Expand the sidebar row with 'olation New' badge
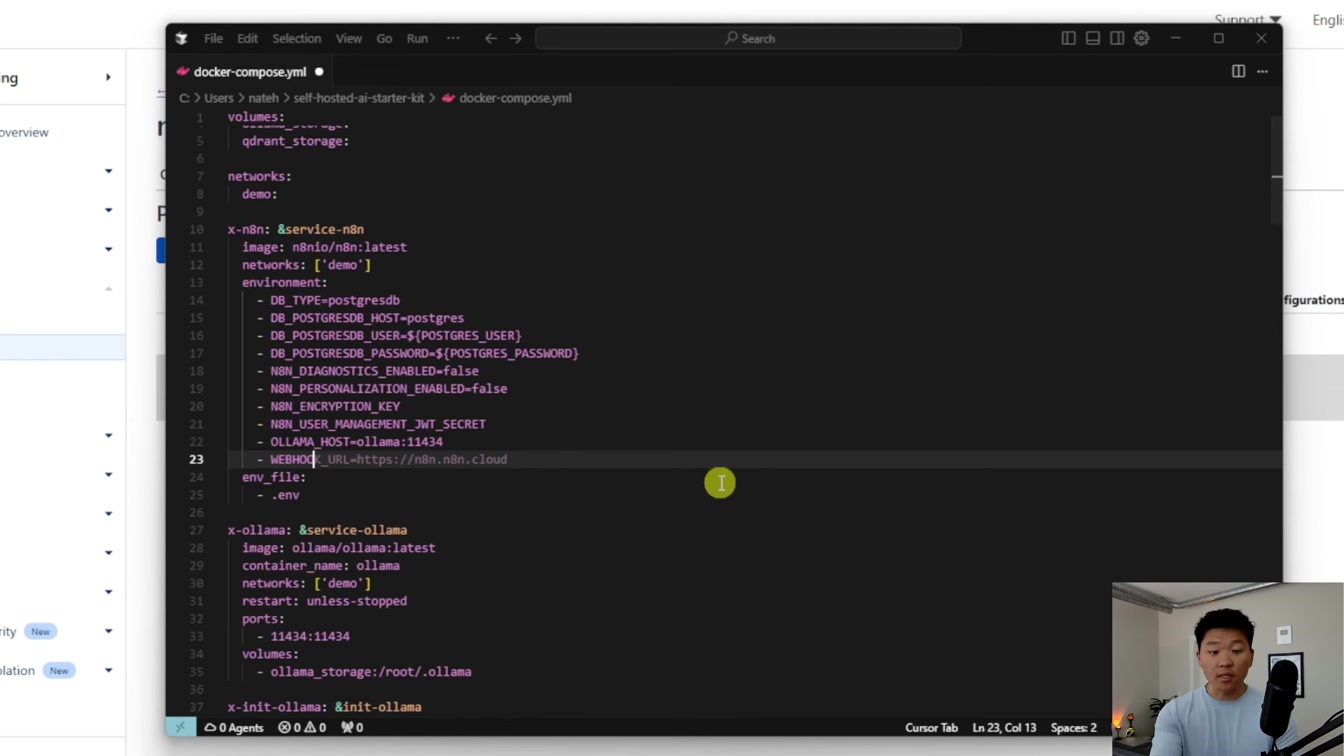This screenshot has width=1344, height=756. click(x=108, y=670)
